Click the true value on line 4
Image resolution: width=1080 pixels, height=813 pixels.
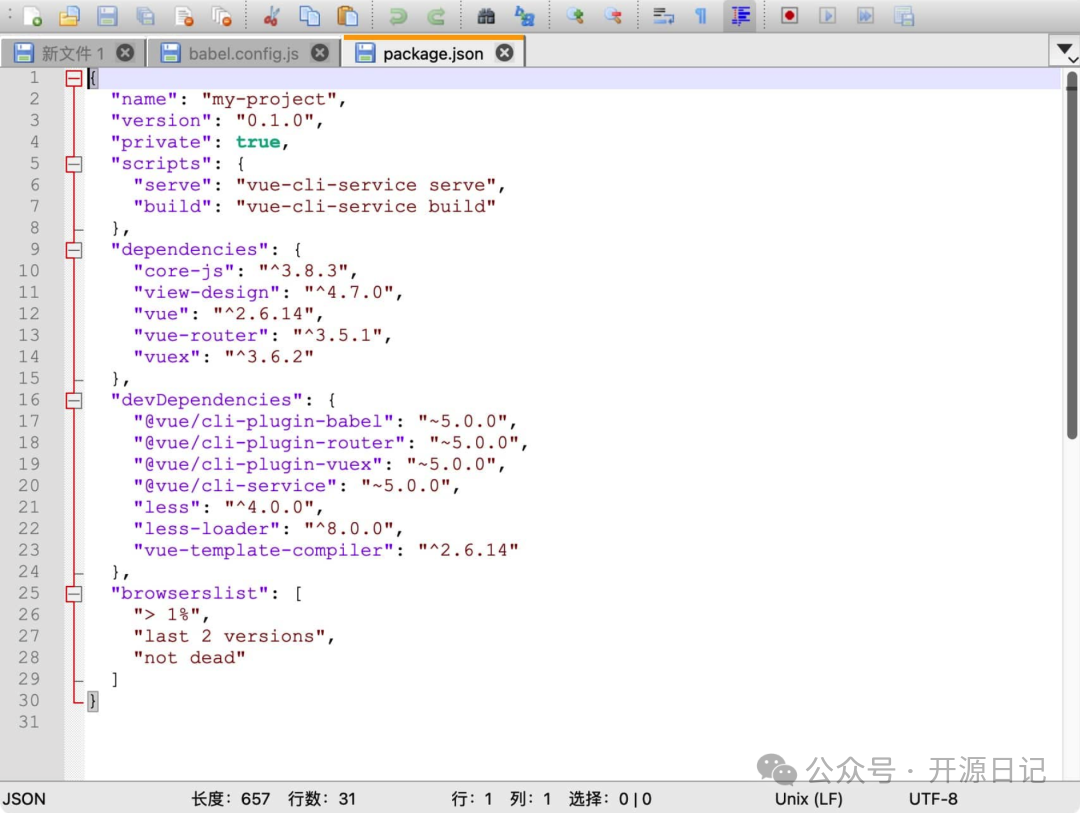coord(258,142)
